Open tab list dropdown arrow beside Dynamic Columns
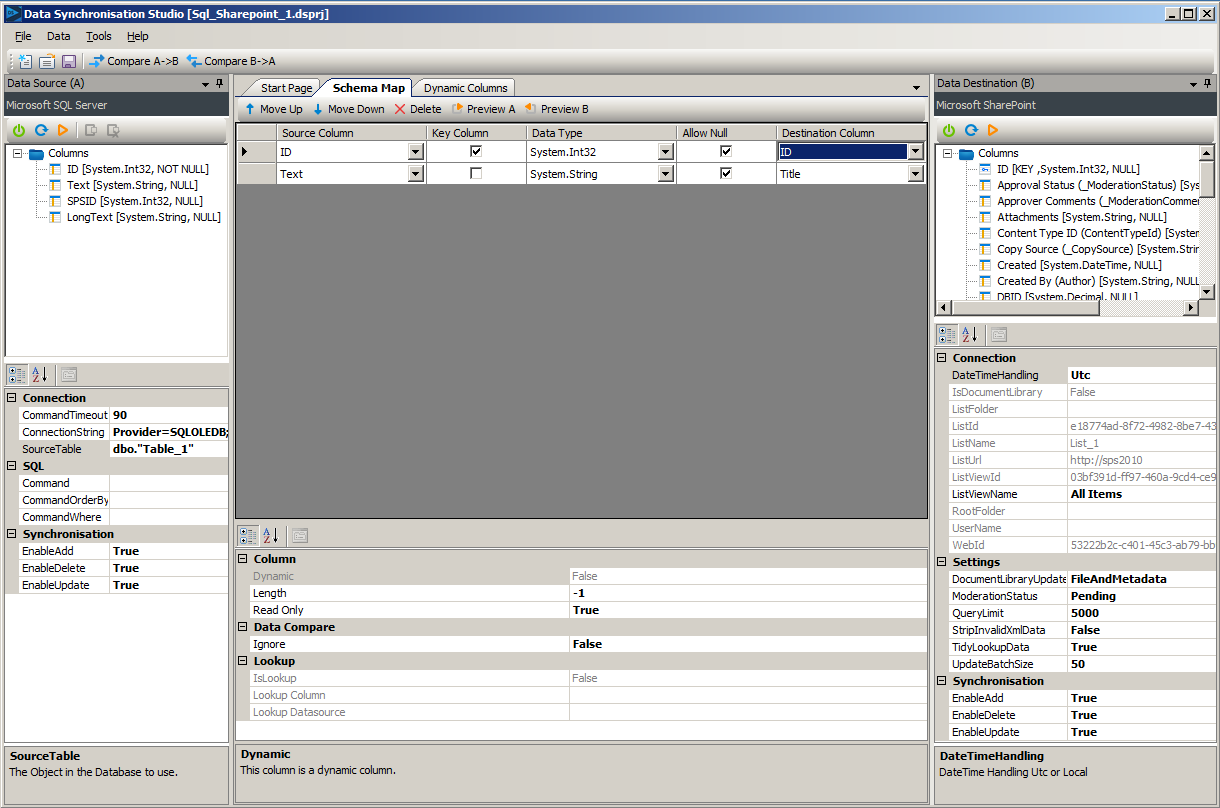Screen dimensions: 1220x808 [x=916, y=88]
